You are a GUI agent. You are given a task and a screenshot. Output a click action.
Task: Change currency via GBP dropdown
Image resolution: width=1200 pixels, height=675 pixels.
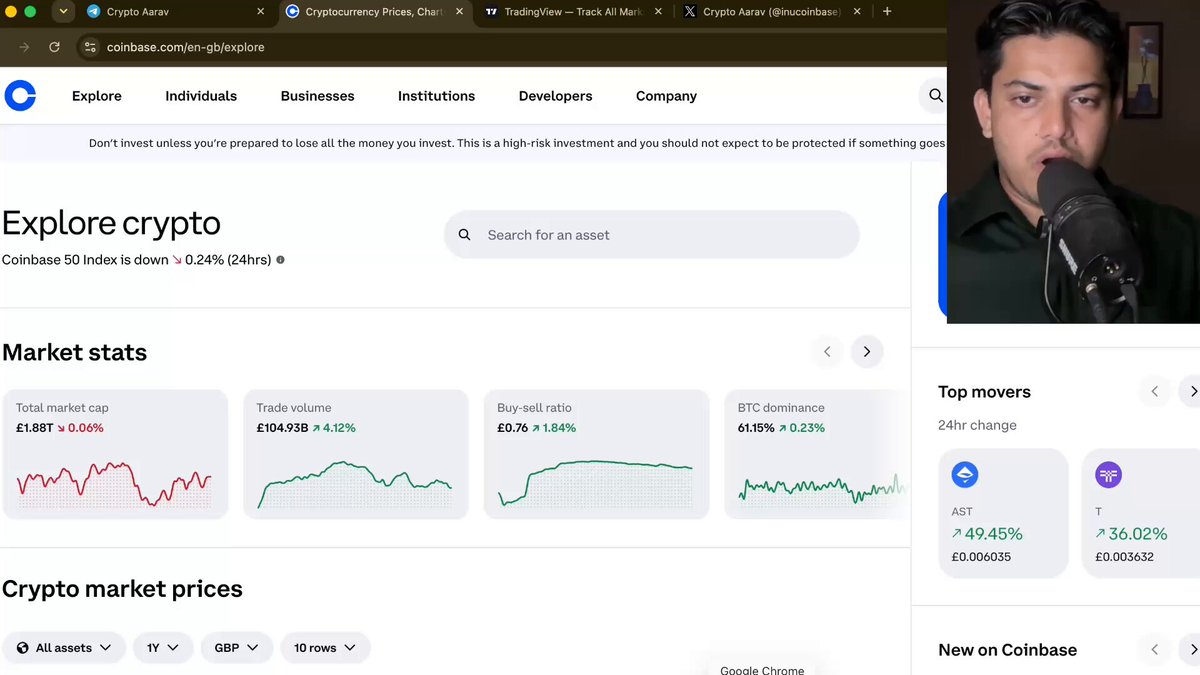pos(236,648)
